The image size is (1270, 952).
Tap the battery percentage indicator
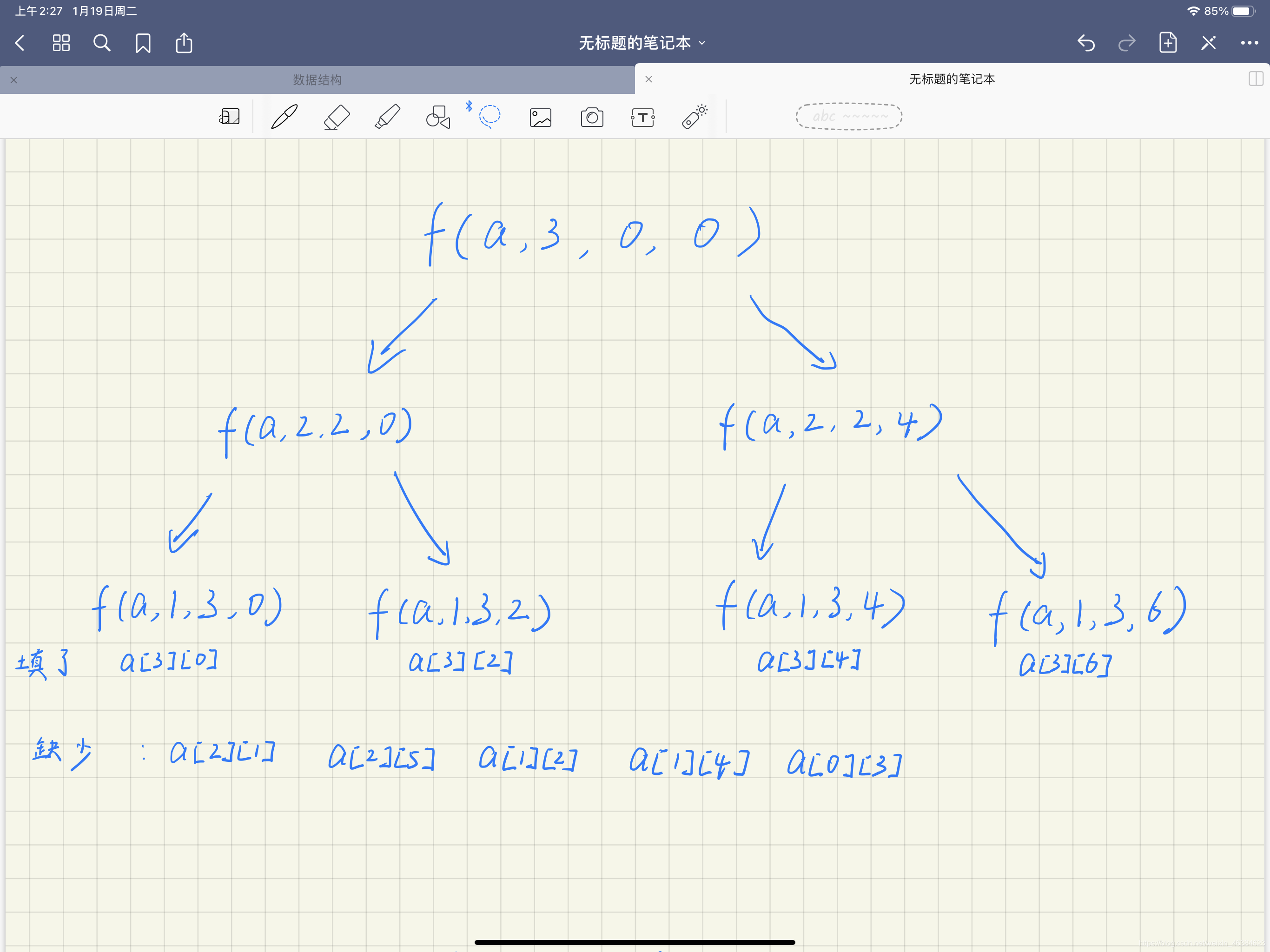coord(1216,11)
